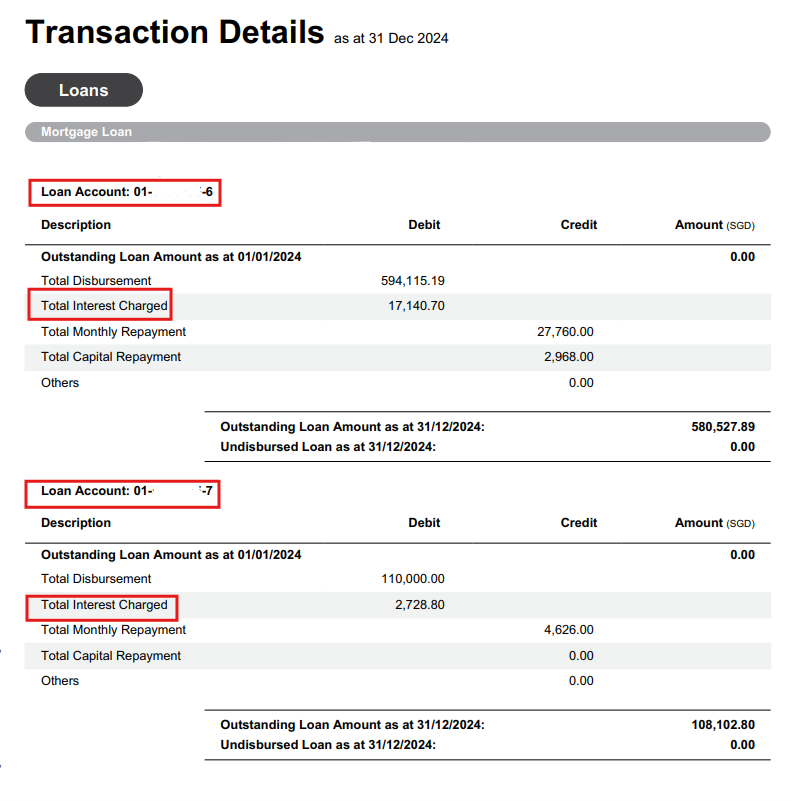Image resolution: width=792 pixels, height=801 pixels.
Task: Click Total Capital Repayment label beside 2,968.00
Action: [x=111, y=357]
